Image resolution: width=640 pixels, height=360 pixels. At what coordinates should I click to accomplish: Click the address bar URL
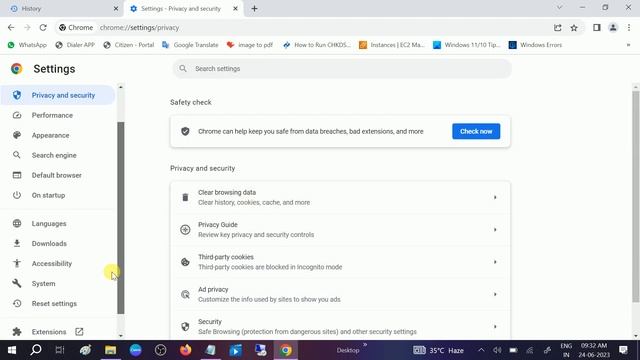coord(139,27)
